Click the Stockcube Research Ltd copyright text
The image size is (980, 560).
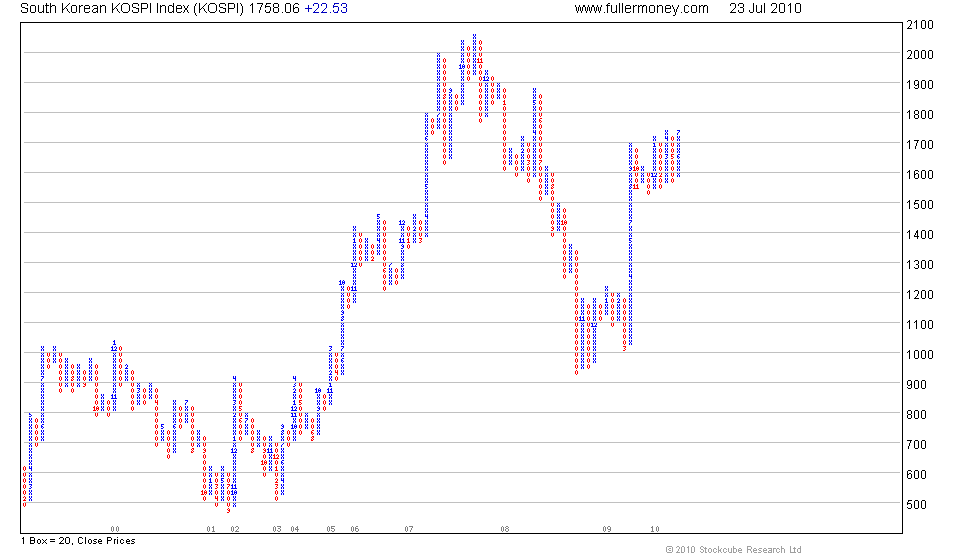pos(733,550)
